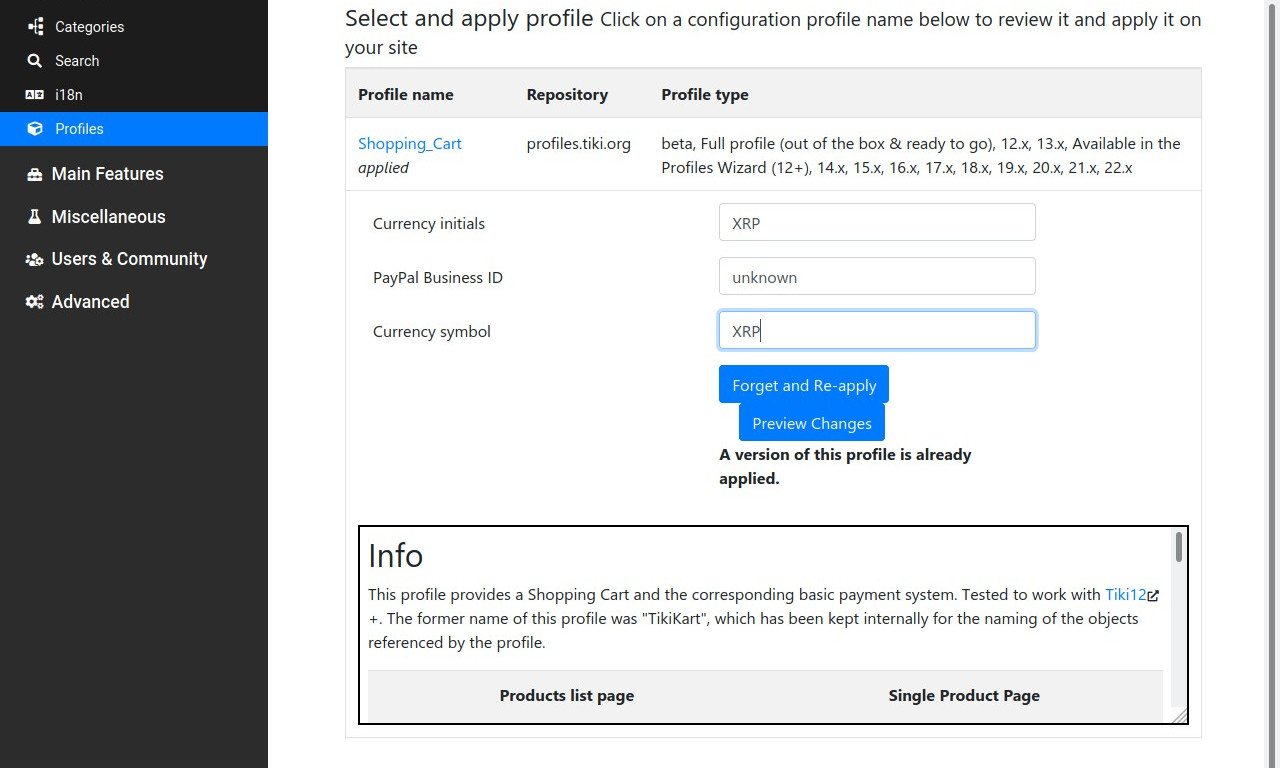Open the i18n sidebar item
Screen dimensions: 1280x768
pyautogui.click(x=134, y=95)
